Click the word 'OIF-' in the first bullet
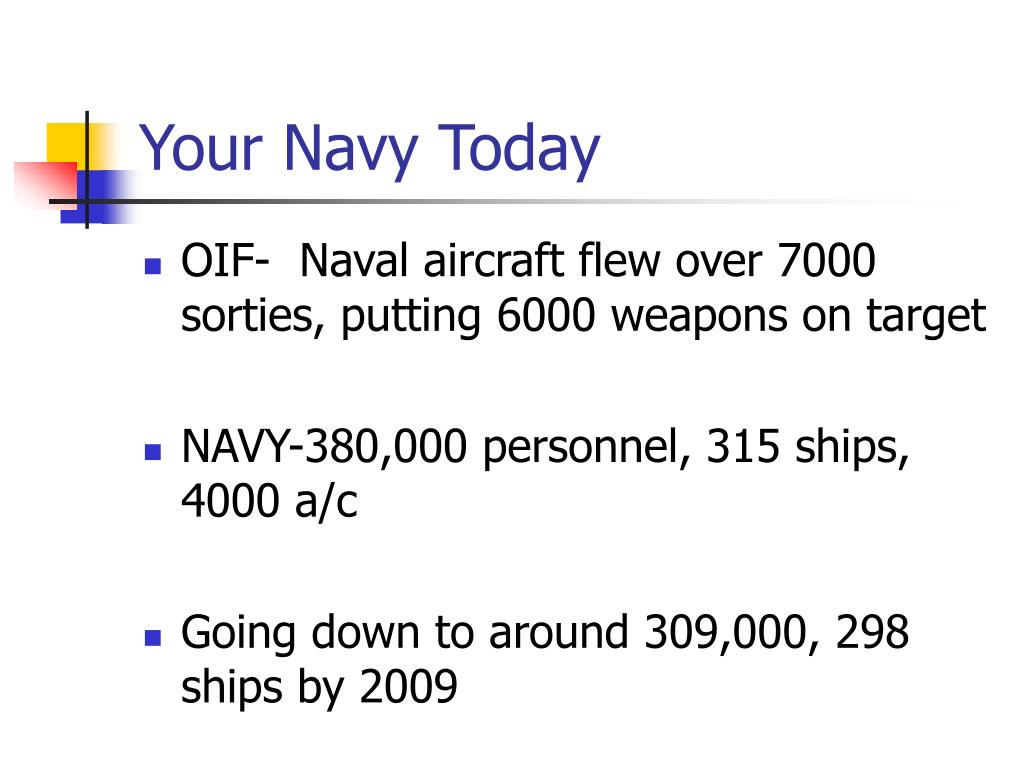The height and width of the screenshot is (768, 1024). click(x=225, y=261)
